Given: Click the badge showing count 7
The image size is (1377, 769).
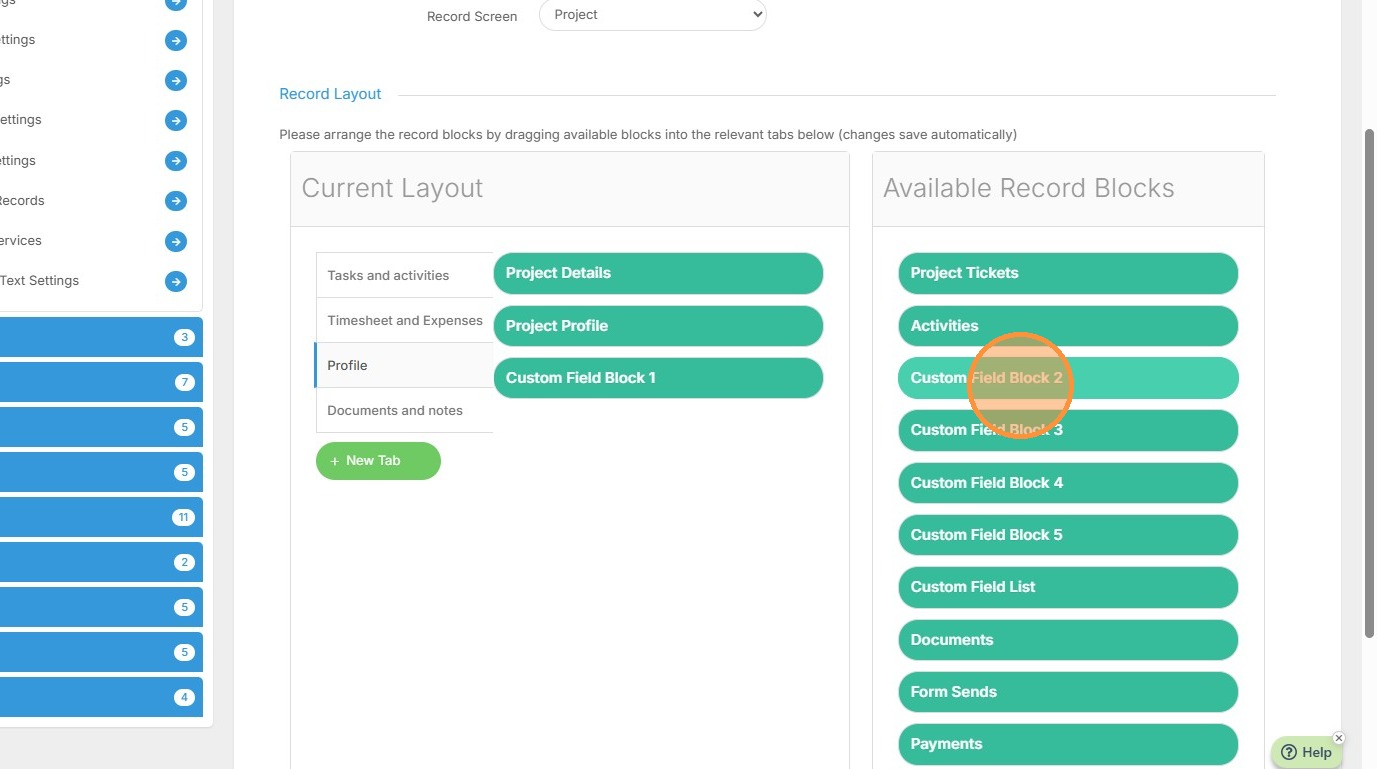Looking at the screenshot, I should [x=183, y=382].
